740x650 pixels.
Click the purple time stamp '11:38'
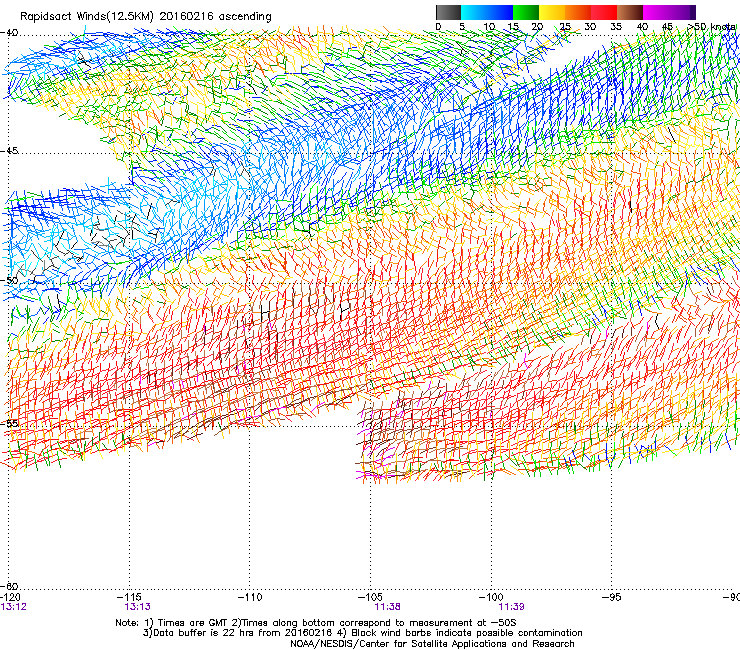[x=387, y=607]
